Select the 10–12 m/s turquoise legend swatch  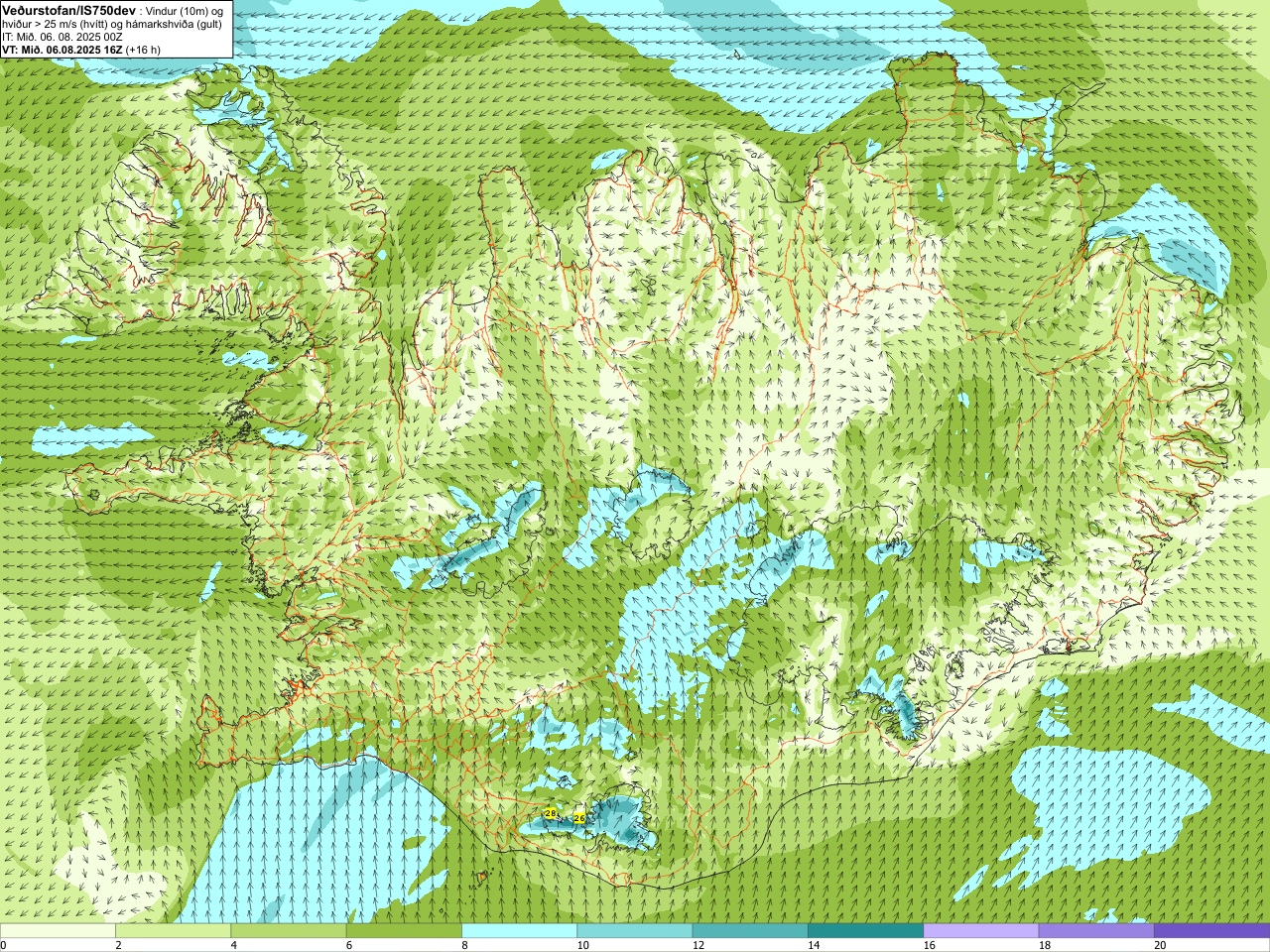coord(635,931)
